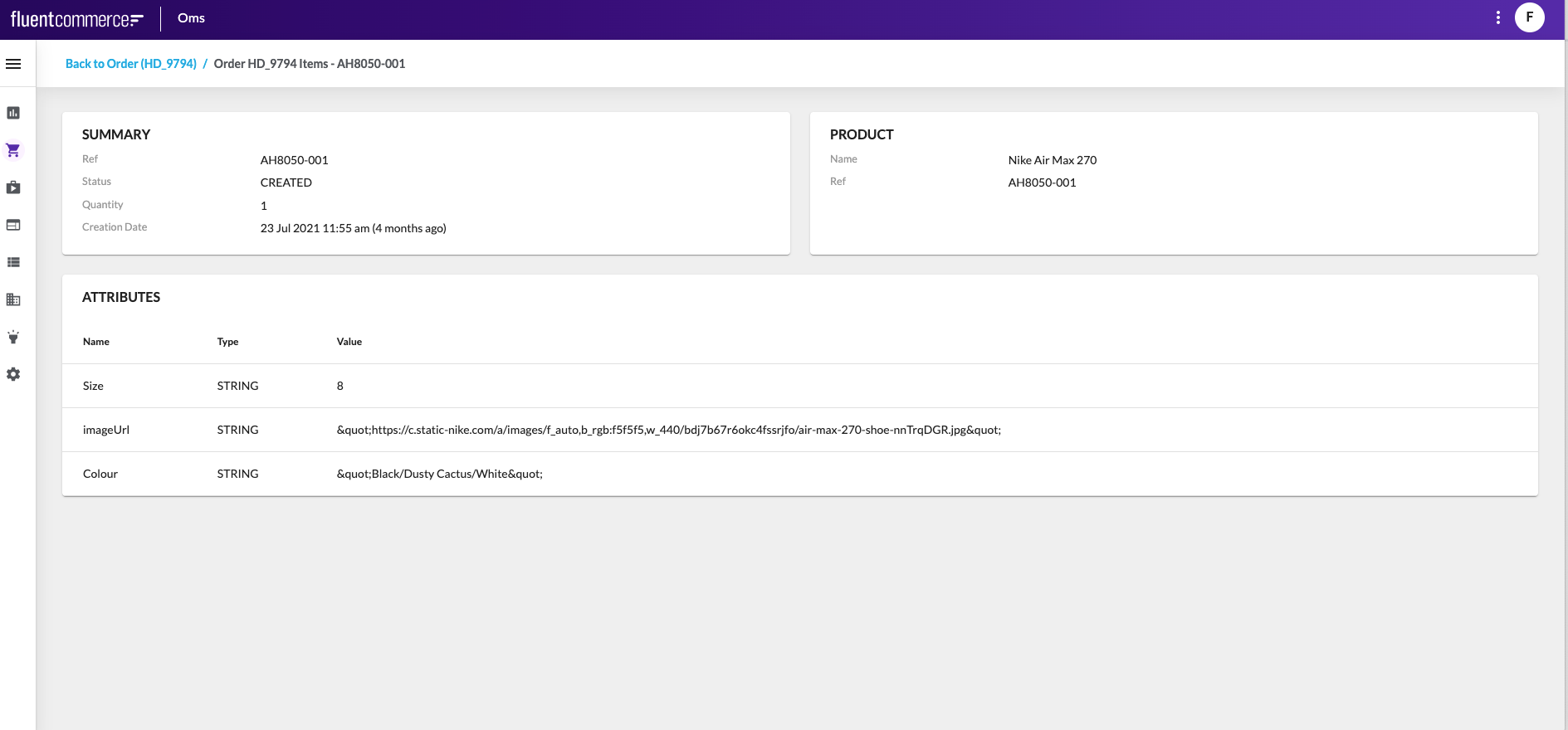Screen dimensions: 1568x730
Task: Click the Name column header in Attributes
Action: (x=96, y=342)
